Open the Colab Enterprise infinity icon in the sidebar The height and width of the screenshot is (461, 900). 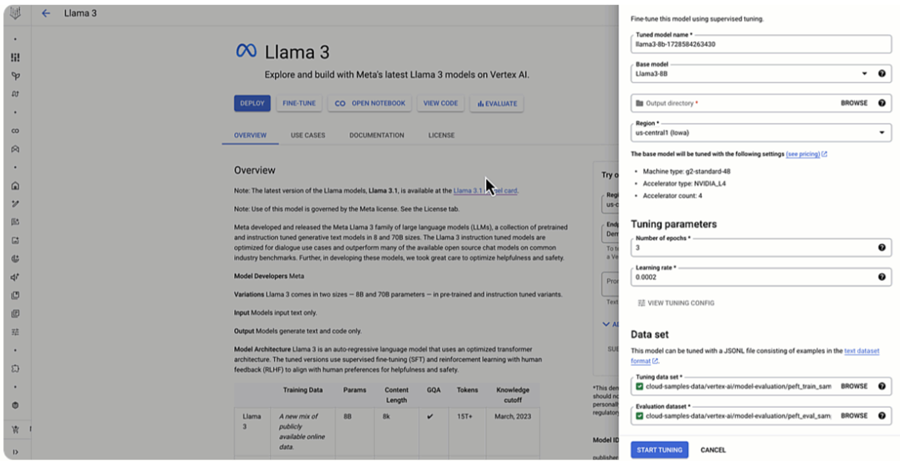15,131
